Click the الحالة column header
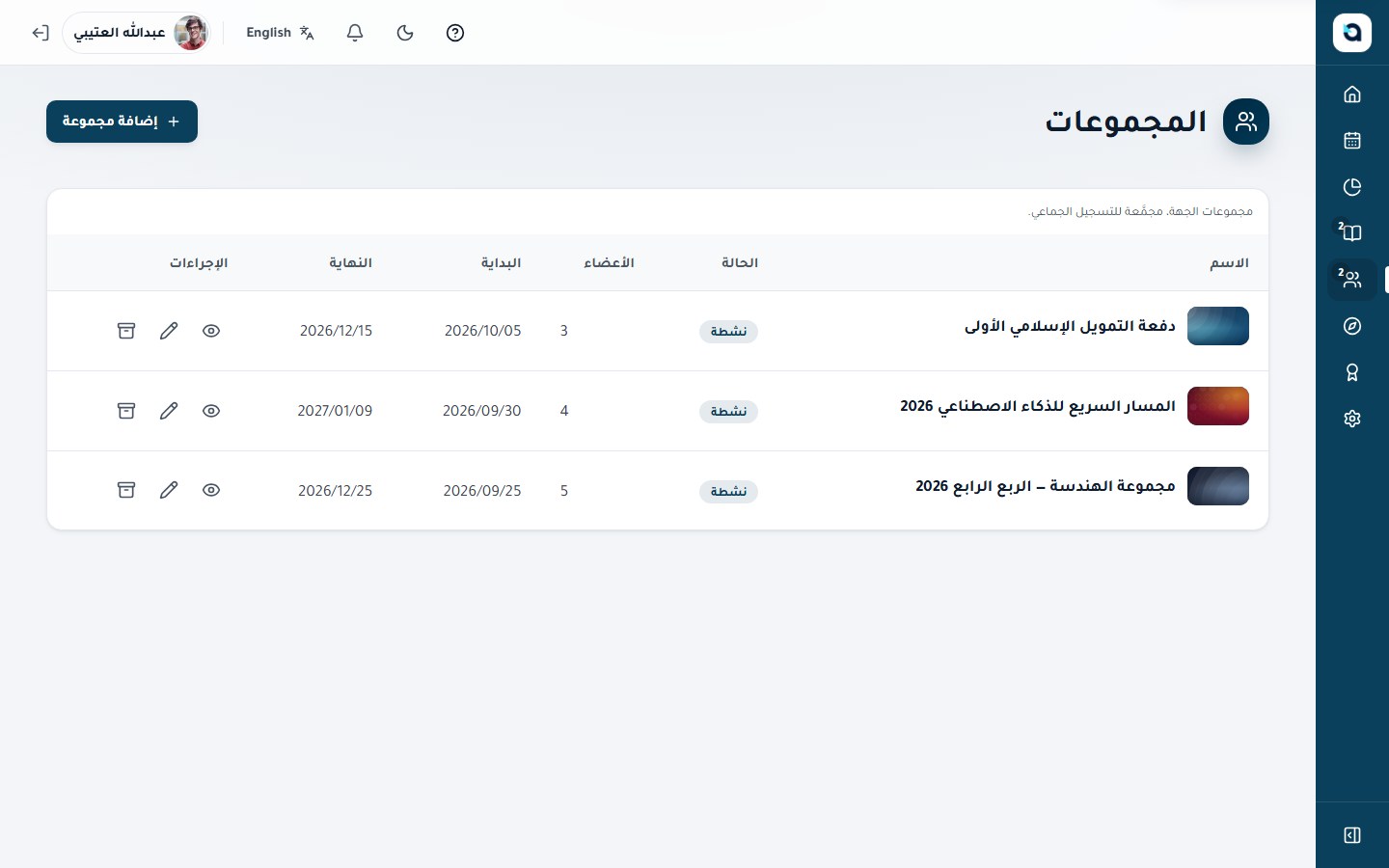1389x868 pixels. 740,263
